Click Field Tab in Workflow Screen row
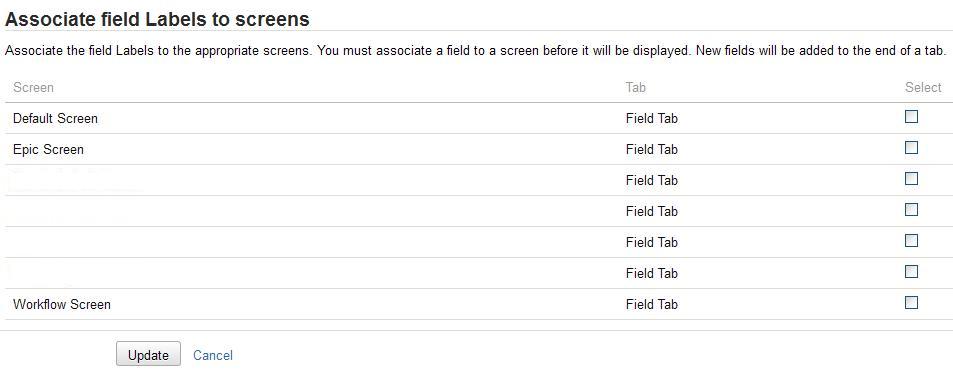The height and width of the screenshot is (375, 953). [x=652, y=304]
